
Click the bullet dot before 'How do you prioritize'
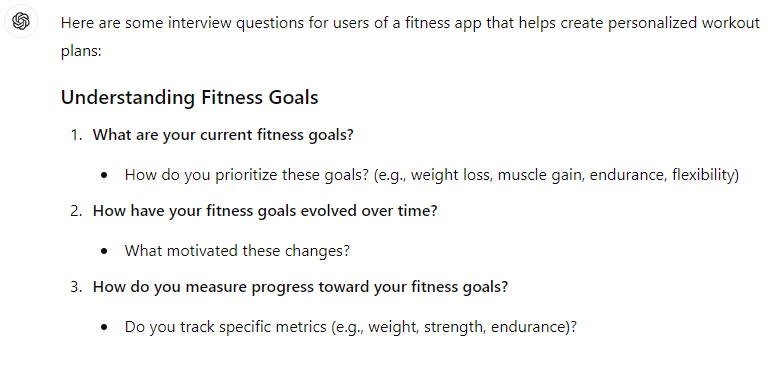point(103,175)
